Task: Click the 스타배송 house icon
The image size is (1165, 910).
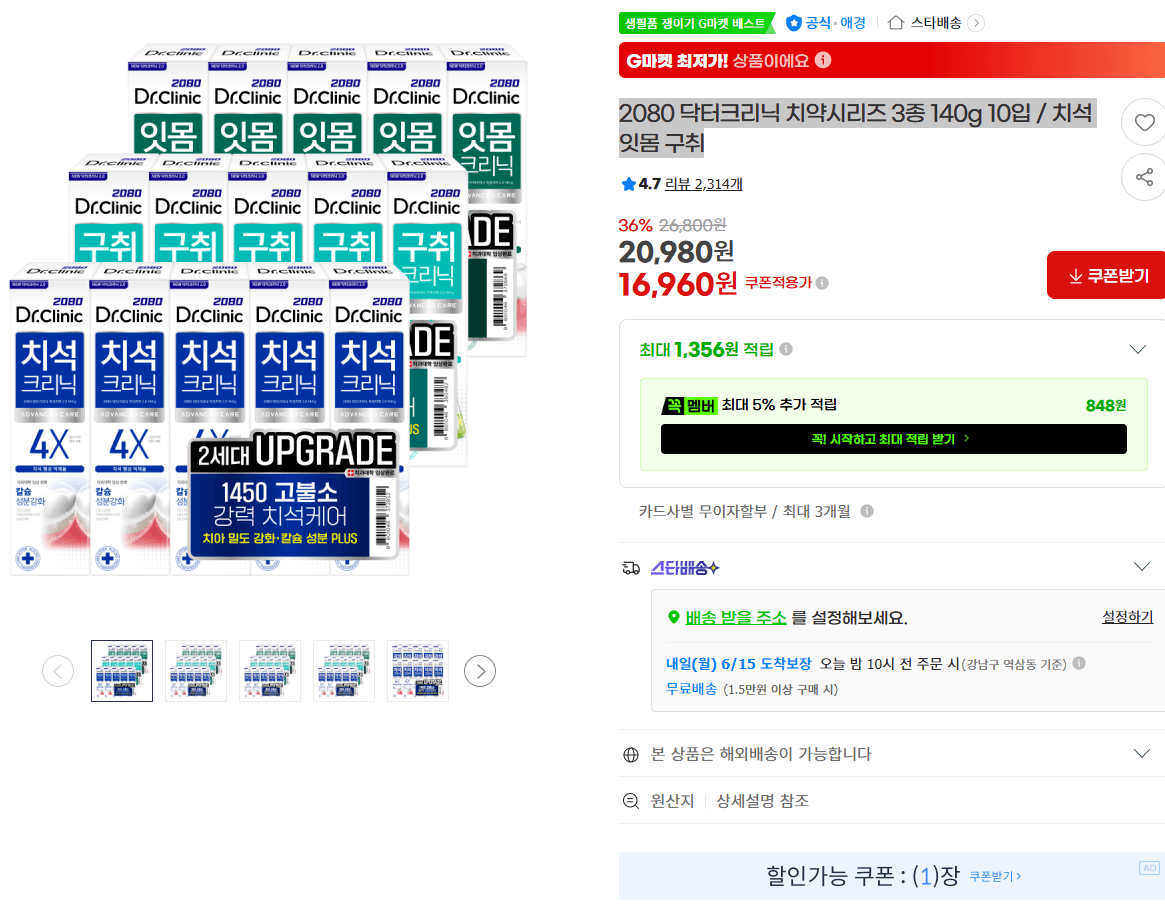Action: pyautogui.click(x=896, y=23)
